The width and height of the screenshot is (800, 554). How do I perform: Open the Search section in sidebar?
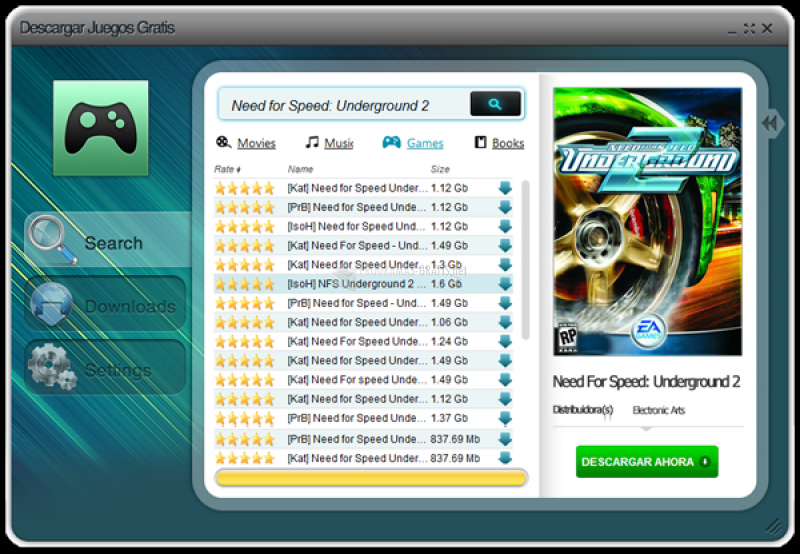[108, 240]
